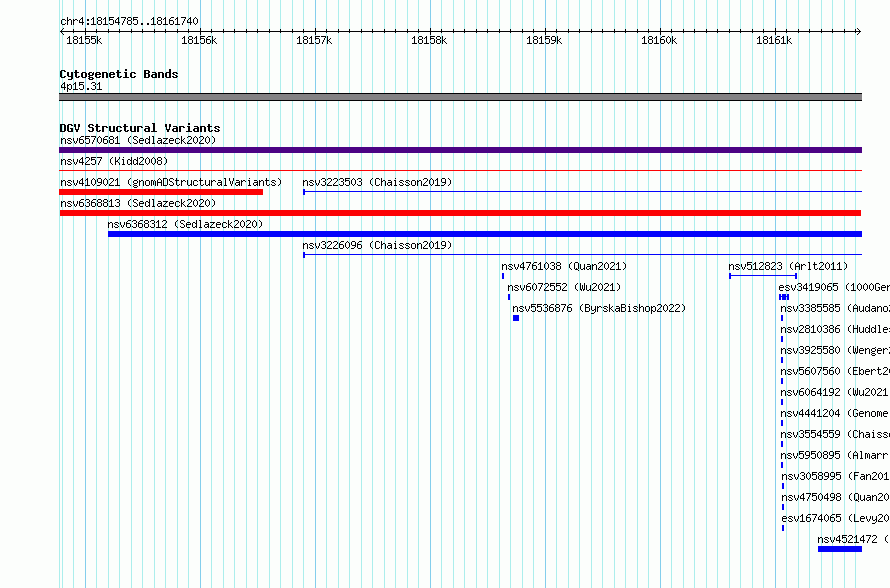
Task: Open variant nsv3385585 label
Action: [x=835, y=308]
